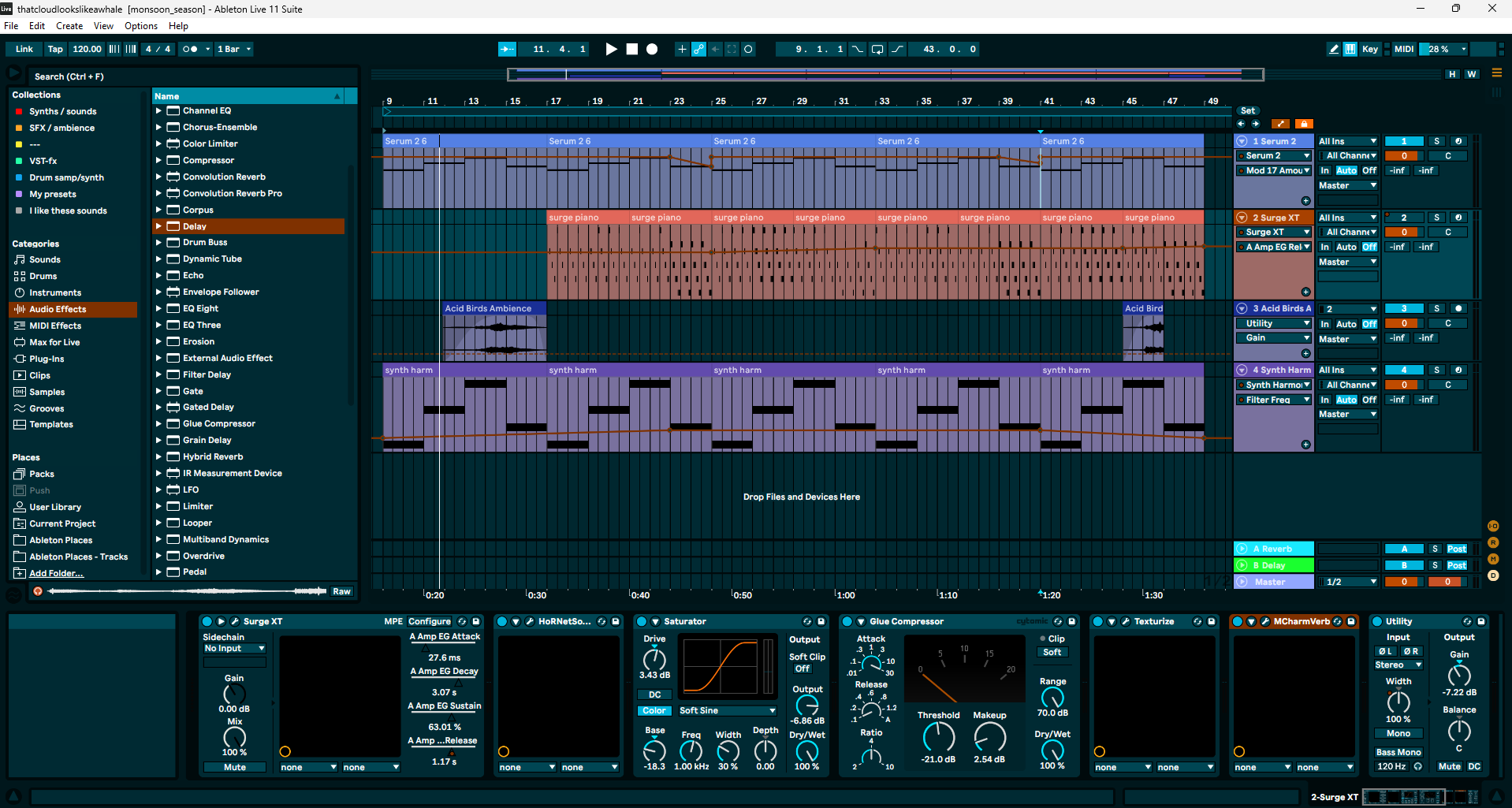Solo the 1 Serum 2 track
Screen dimensions: 1512x808
tap(1436, 141)
